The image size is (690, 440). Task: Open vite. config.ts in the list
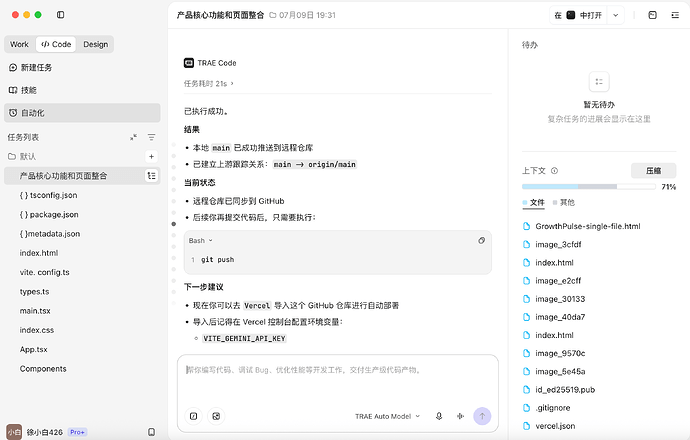[x=44, y=272]
